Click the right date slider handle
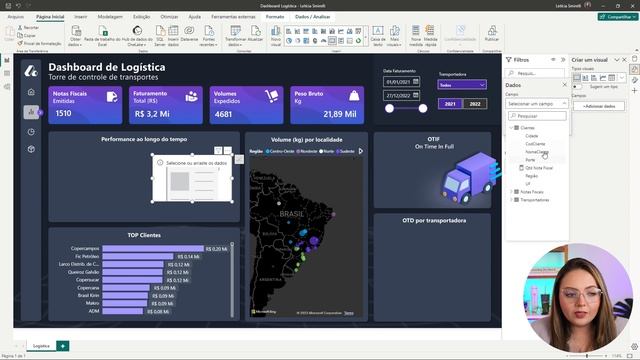Viewport: 640px width, 360px height. (423, 108)
